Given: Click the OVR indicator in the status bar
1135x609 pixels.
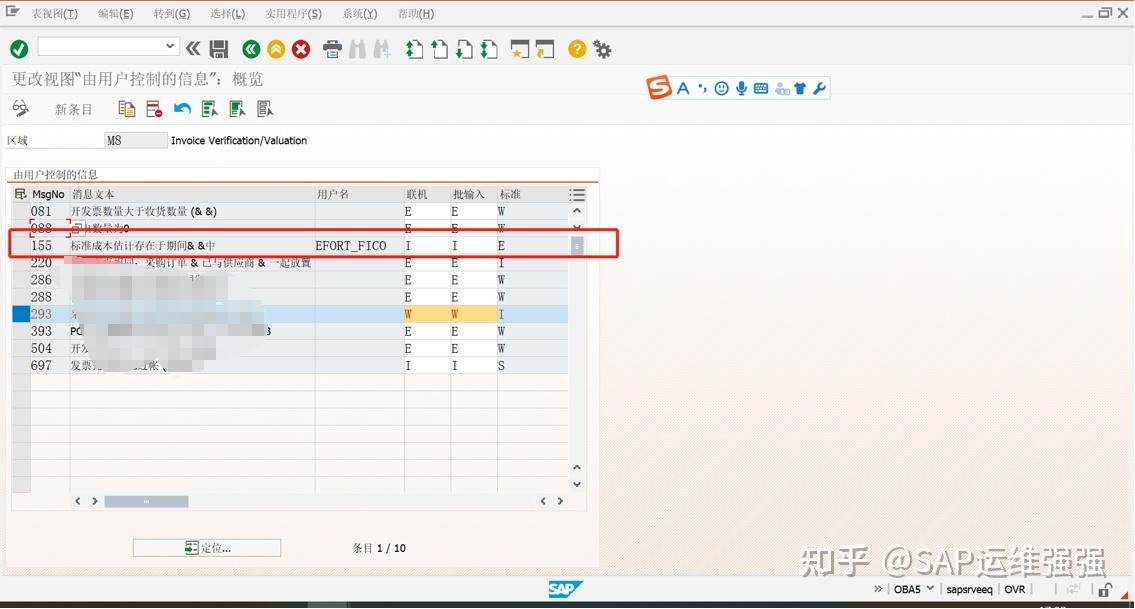Looking at the screenshot, I should [1014, 589].
